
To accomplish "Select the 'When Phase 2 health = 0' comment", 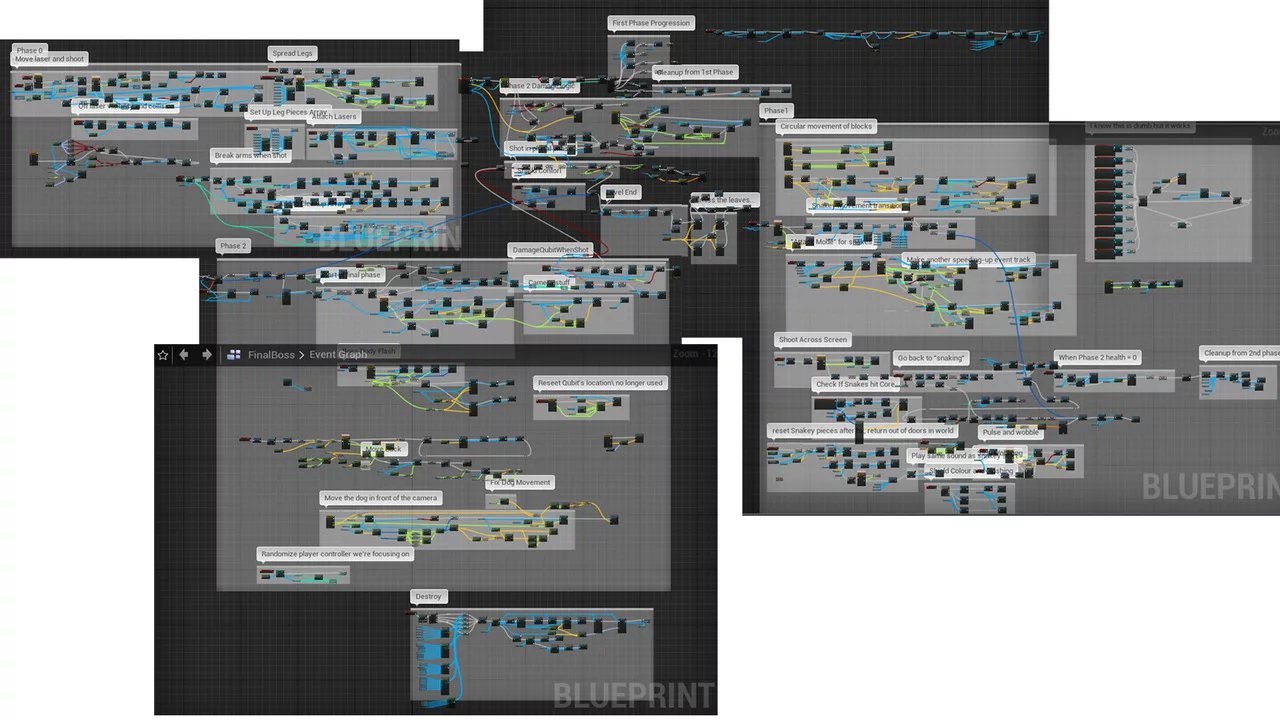I will tap(1098, 357).
